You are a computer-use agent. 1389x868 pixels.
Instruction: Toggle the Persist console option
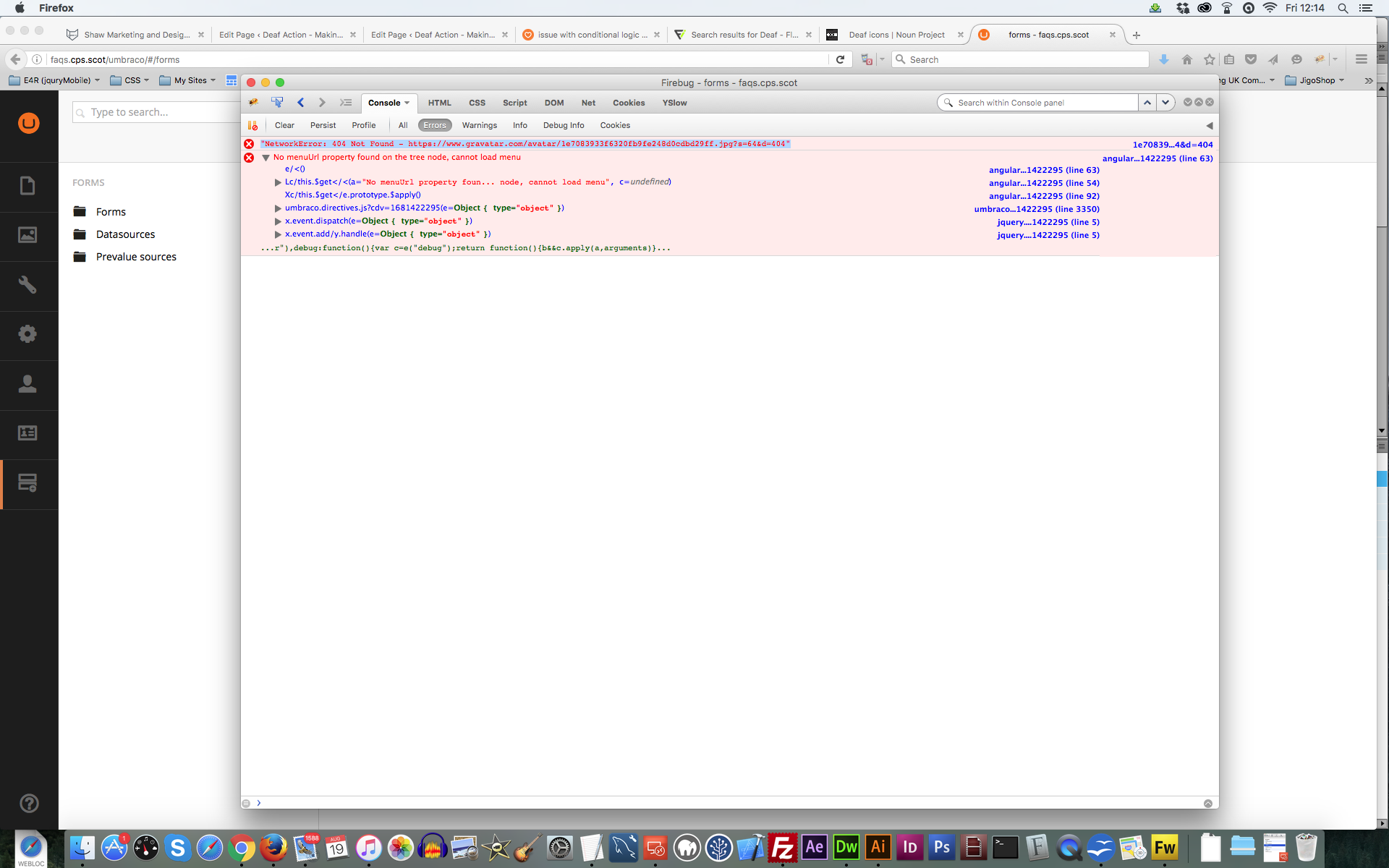(x=323, y=125)
